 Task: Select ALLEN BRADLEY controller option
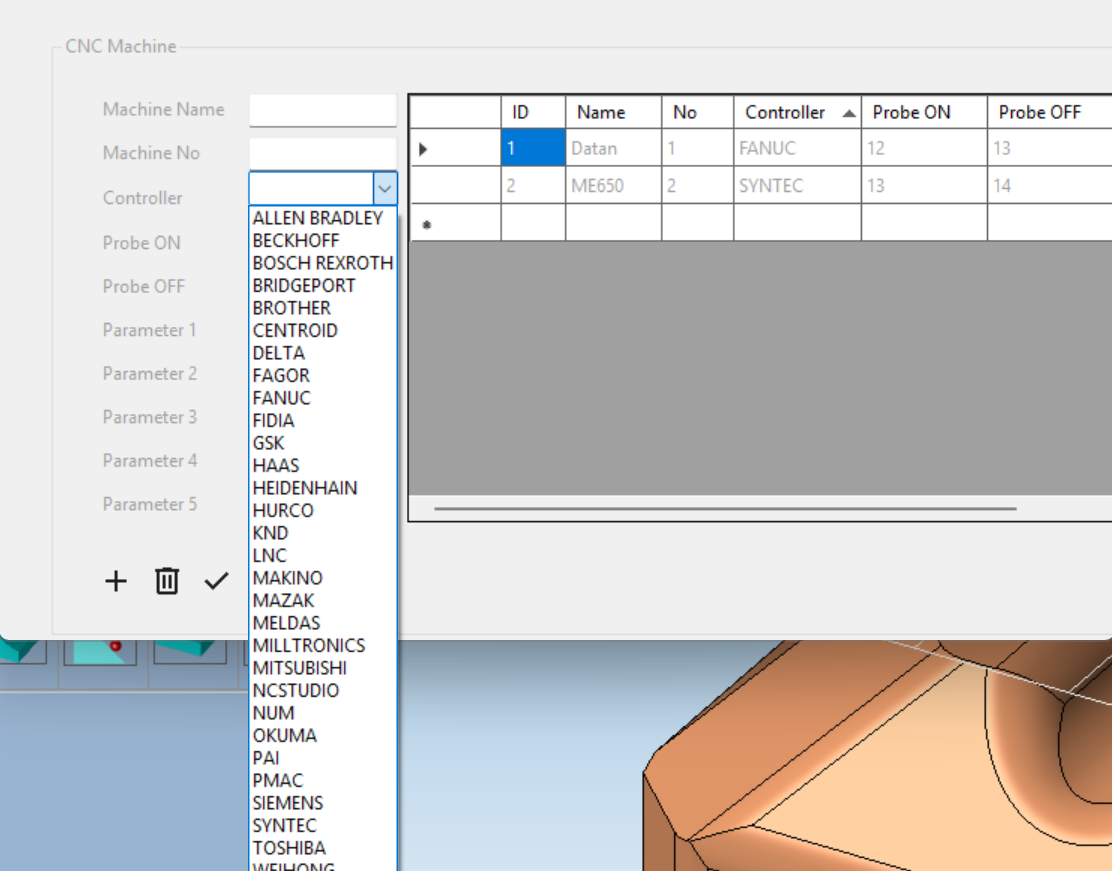[x=318, y=218]
